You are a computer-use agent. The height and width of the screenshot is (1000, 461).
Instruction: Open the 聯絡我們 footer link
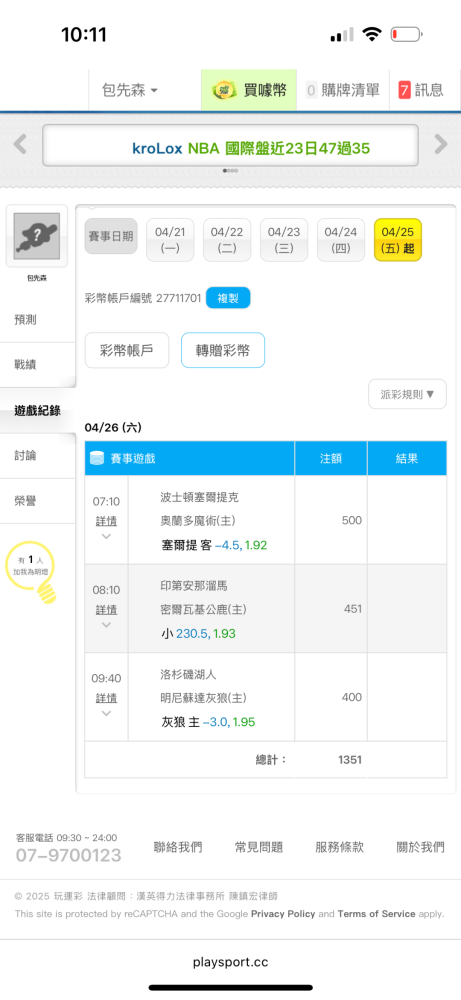point(178,847)
